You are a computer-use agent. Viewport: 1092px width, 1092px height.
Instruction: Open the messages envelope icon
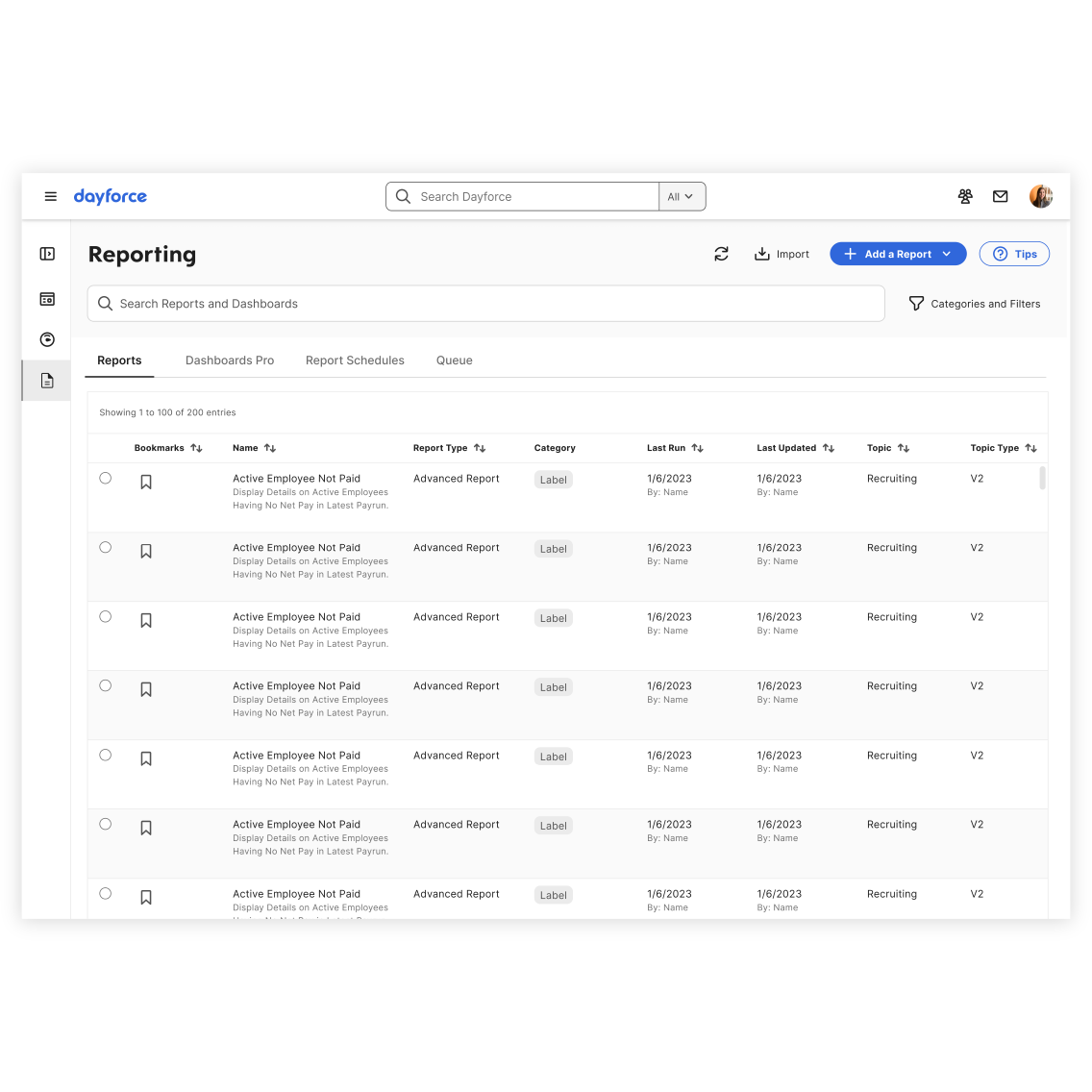tap(1000, 196)
